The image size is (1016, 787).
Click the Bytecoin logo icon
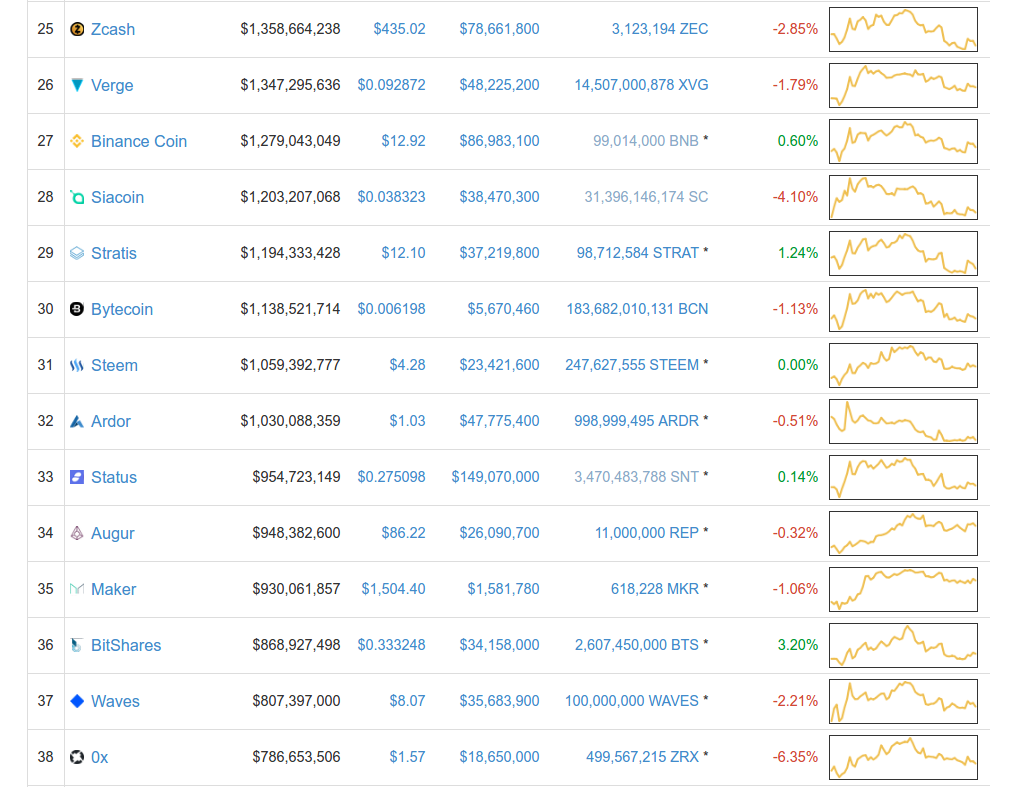tap(77, 309)
